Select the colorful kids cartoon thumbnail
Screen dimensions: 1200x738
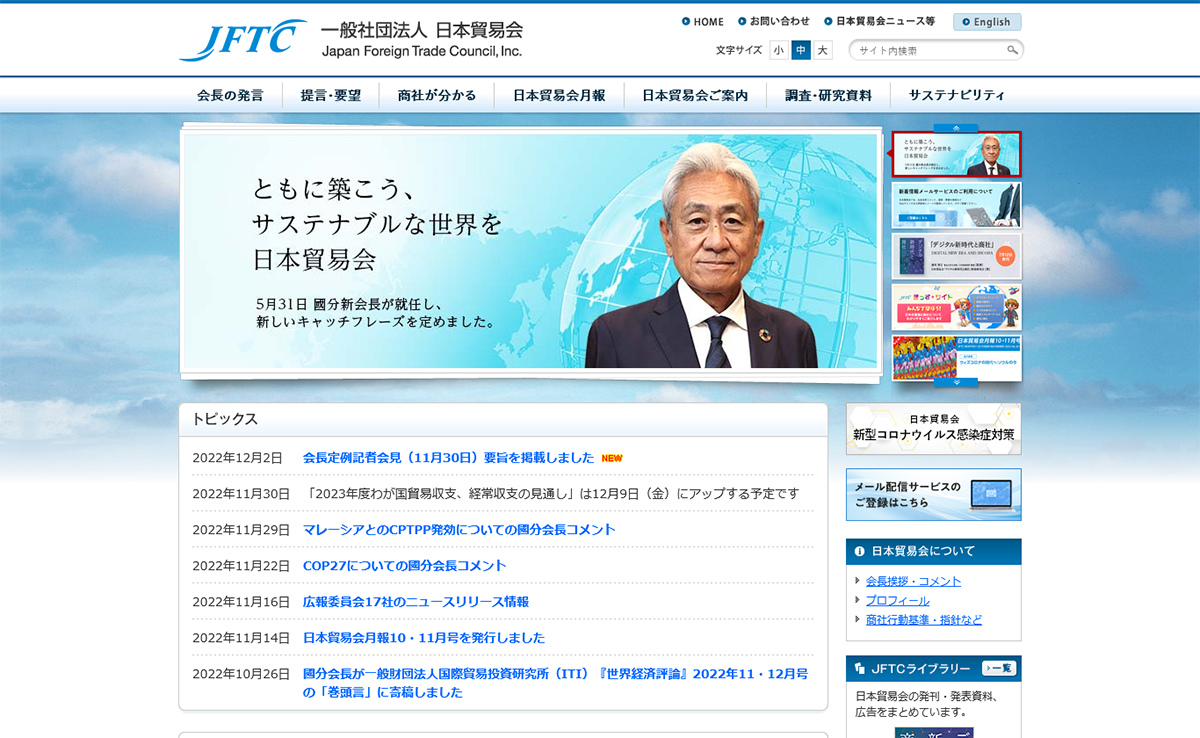point(956,307)
